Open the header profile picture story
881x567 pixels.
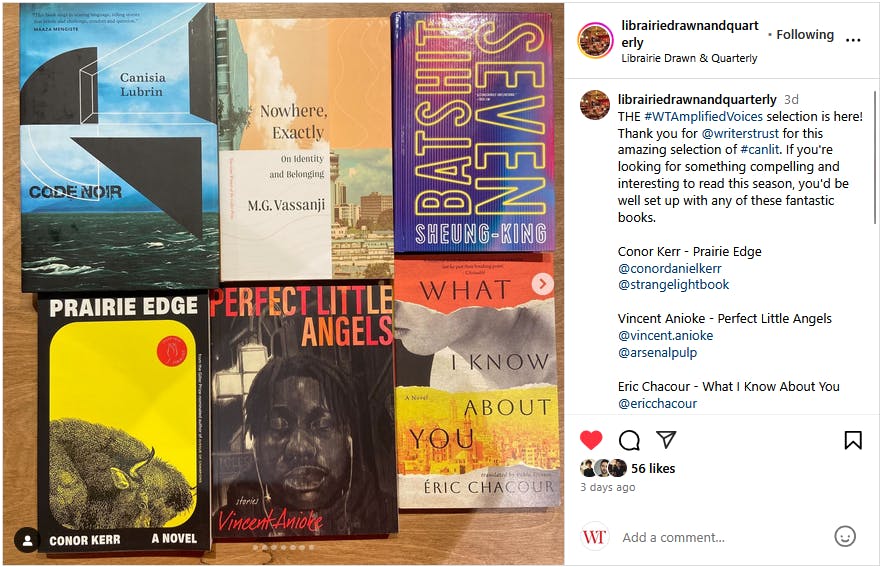[x=596, y=40]
